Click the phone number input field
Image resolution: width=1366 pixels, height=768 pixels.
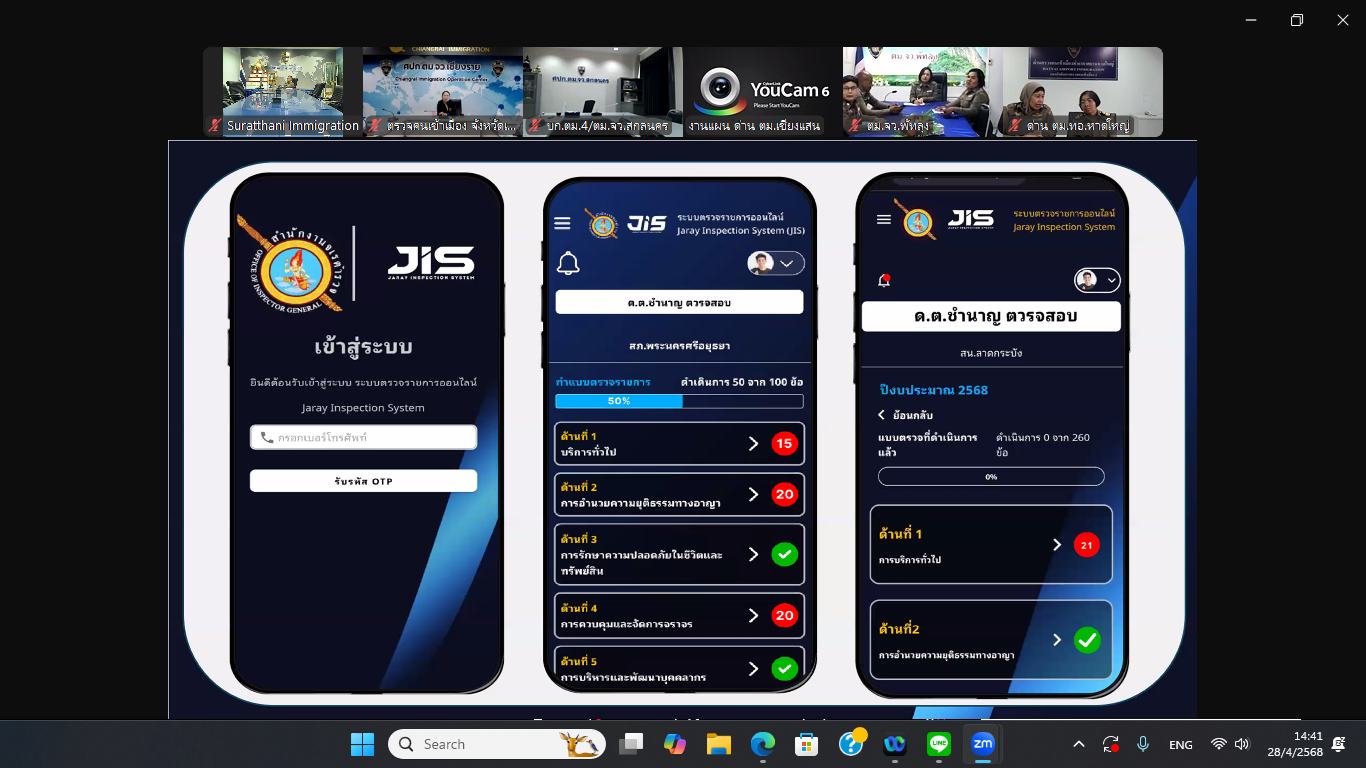tap(363, 437)
